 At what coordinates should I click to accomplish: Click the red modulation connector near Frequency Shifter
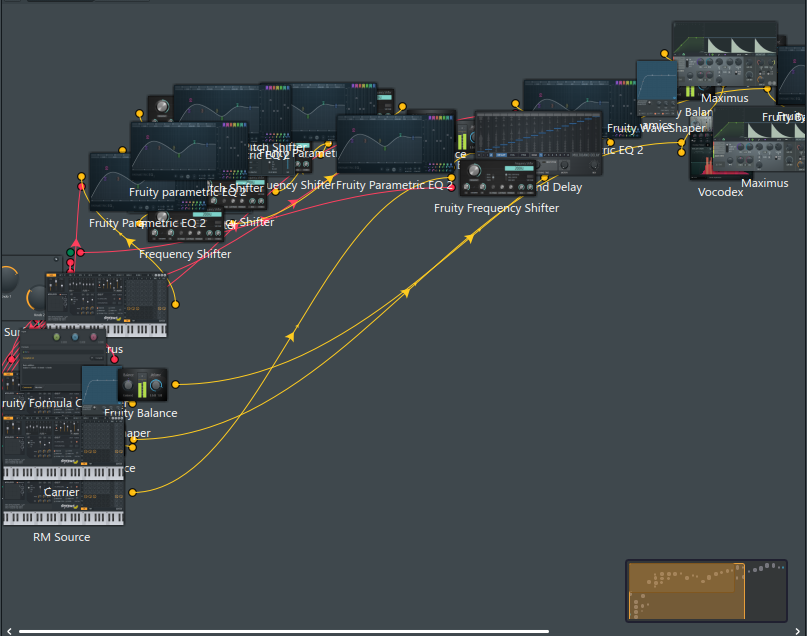(81, 253)
